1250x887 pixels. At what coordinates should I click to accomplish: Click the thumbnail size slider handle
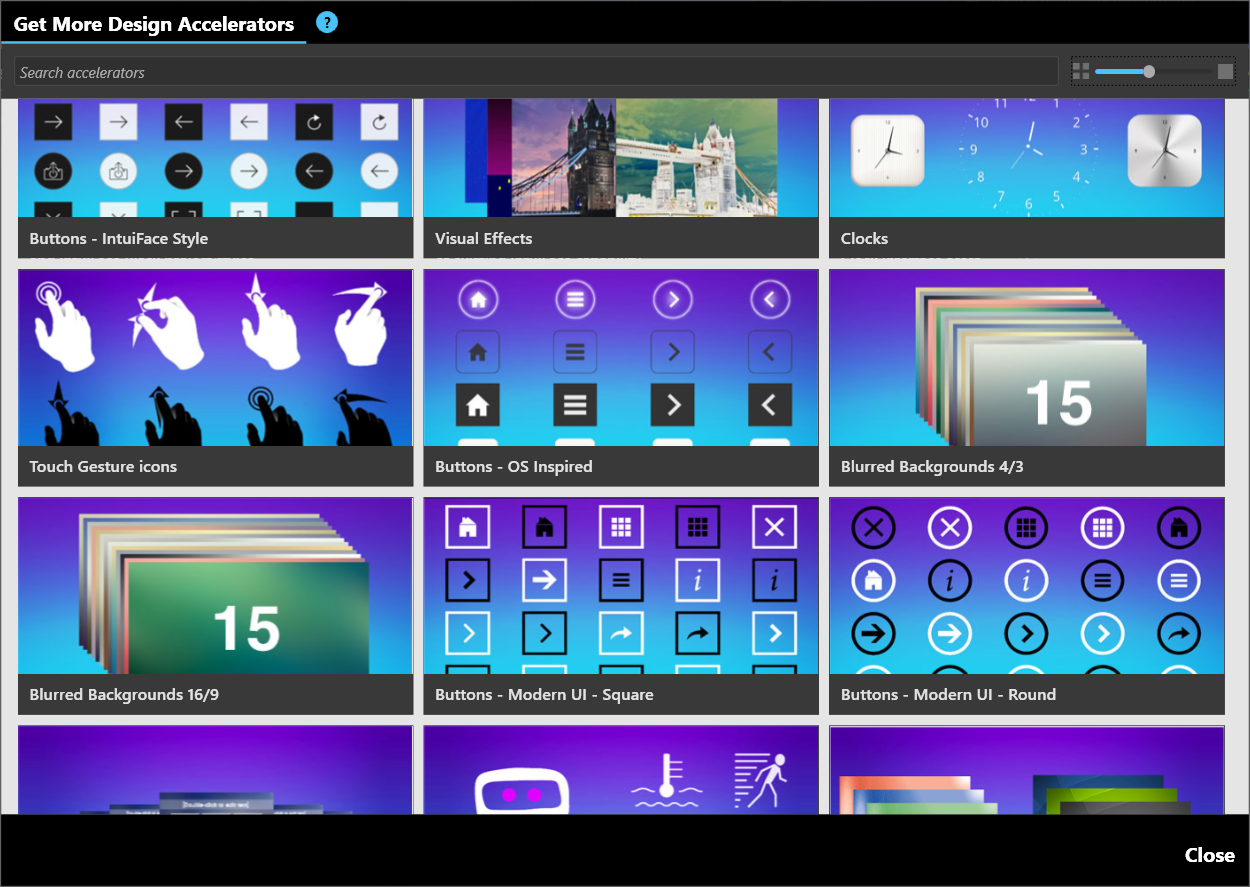point(1149,71)
